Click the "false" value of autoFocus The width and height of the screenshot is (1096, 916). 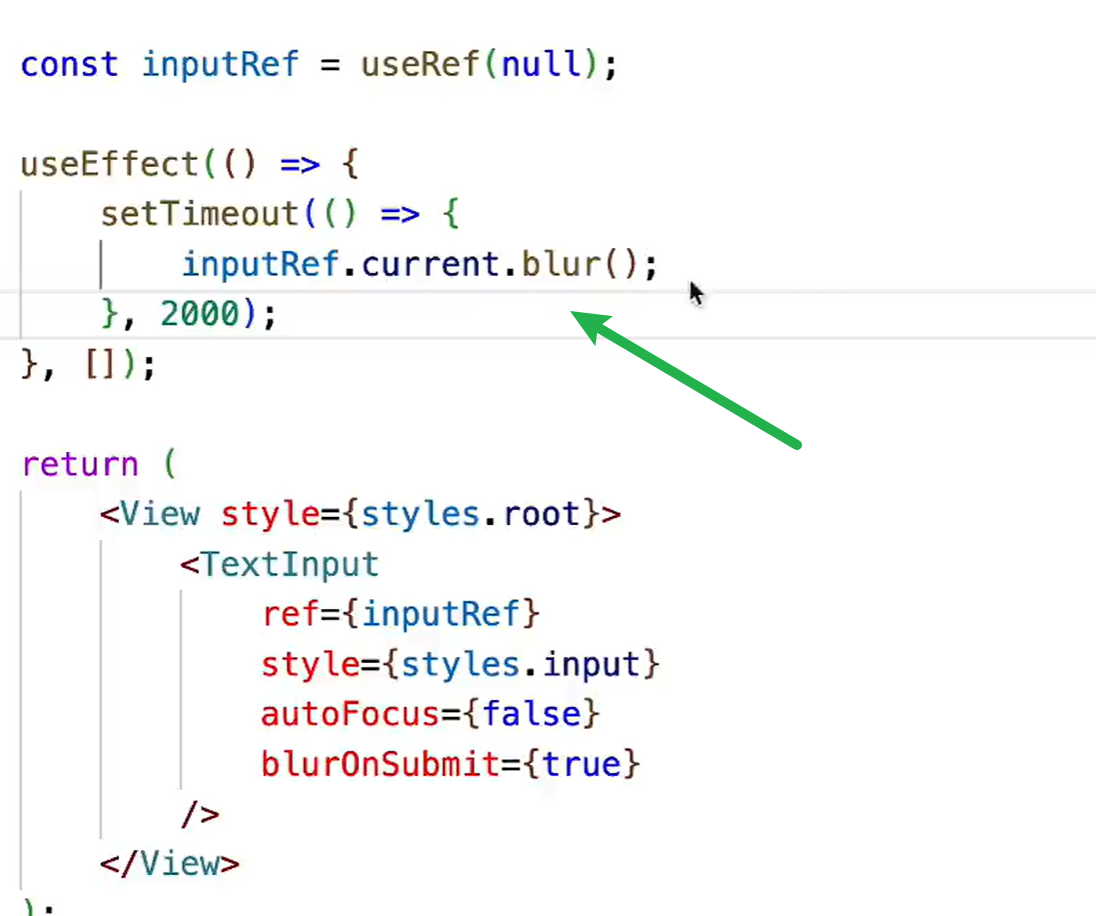click(531, 714)
